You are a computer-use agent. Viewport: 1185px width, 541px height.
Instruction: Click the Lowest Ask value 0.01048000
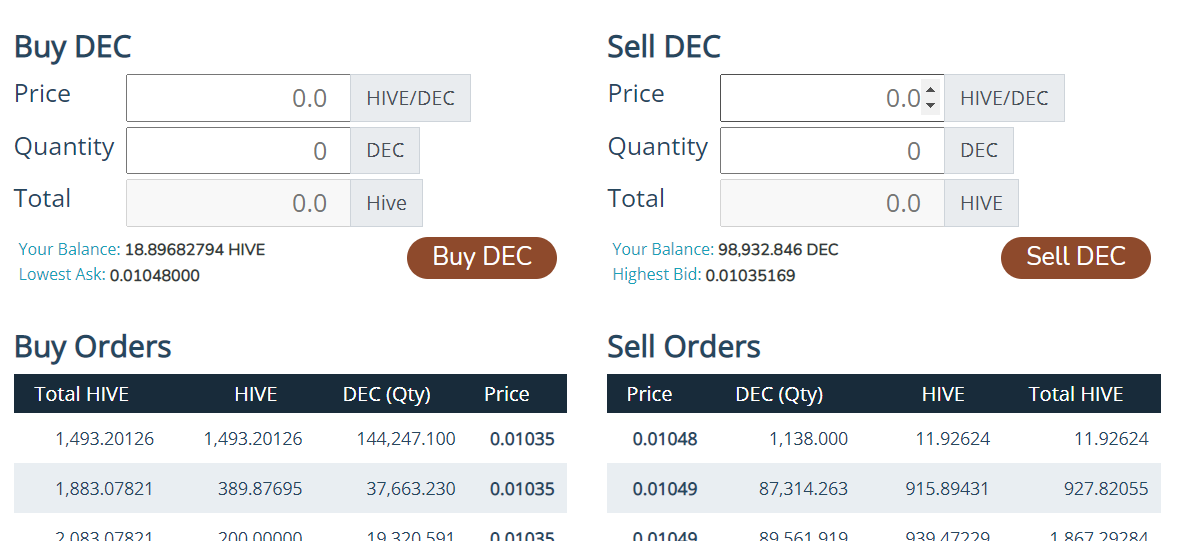(155, 275)
